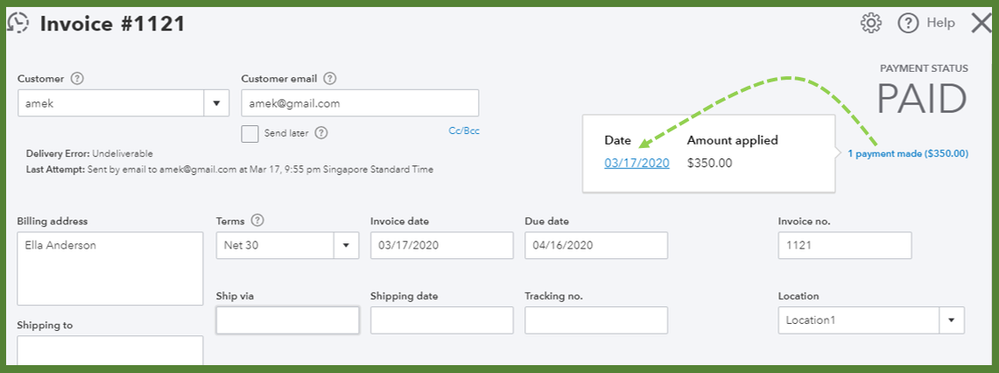999x373 pixels.
Task: Open the Location dropdown arrow
Action: (x=952, y=320)
